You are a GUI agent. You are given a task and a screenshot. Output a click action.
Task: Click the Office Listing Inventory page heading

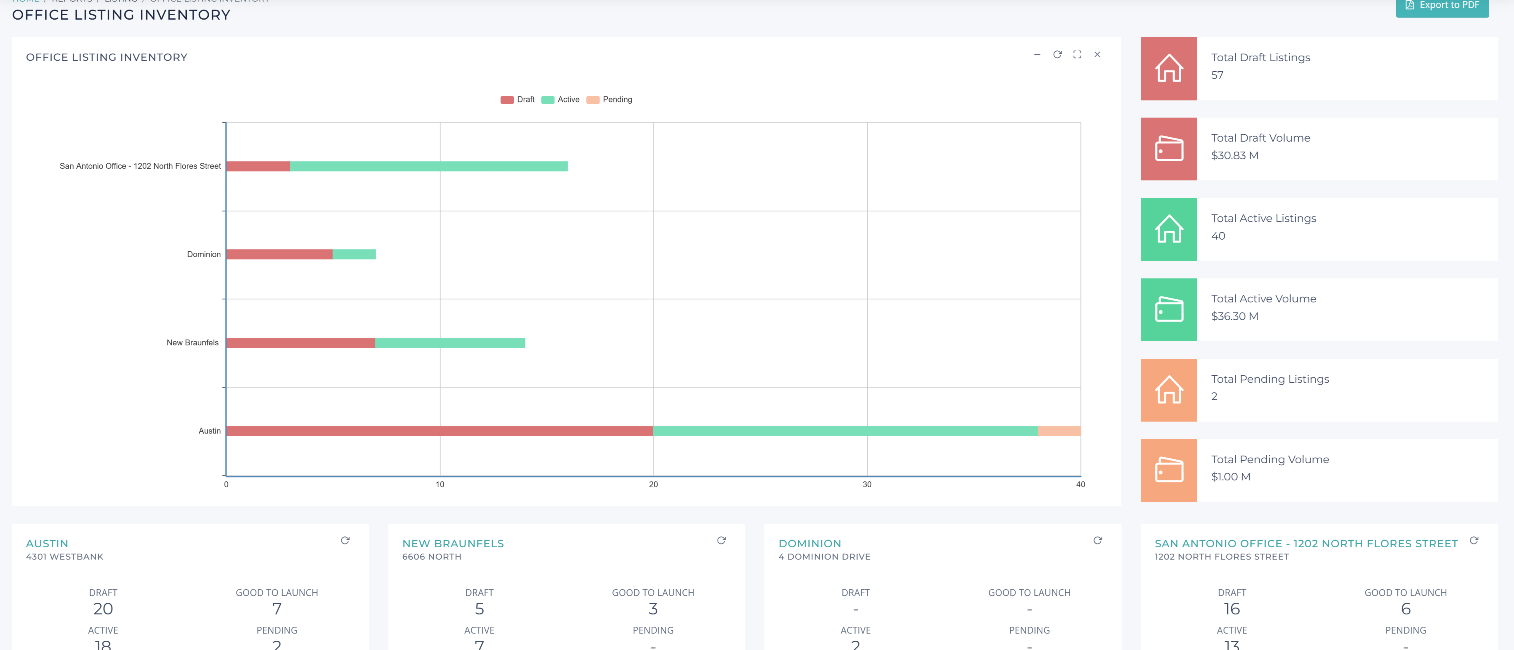click(121, 15)
